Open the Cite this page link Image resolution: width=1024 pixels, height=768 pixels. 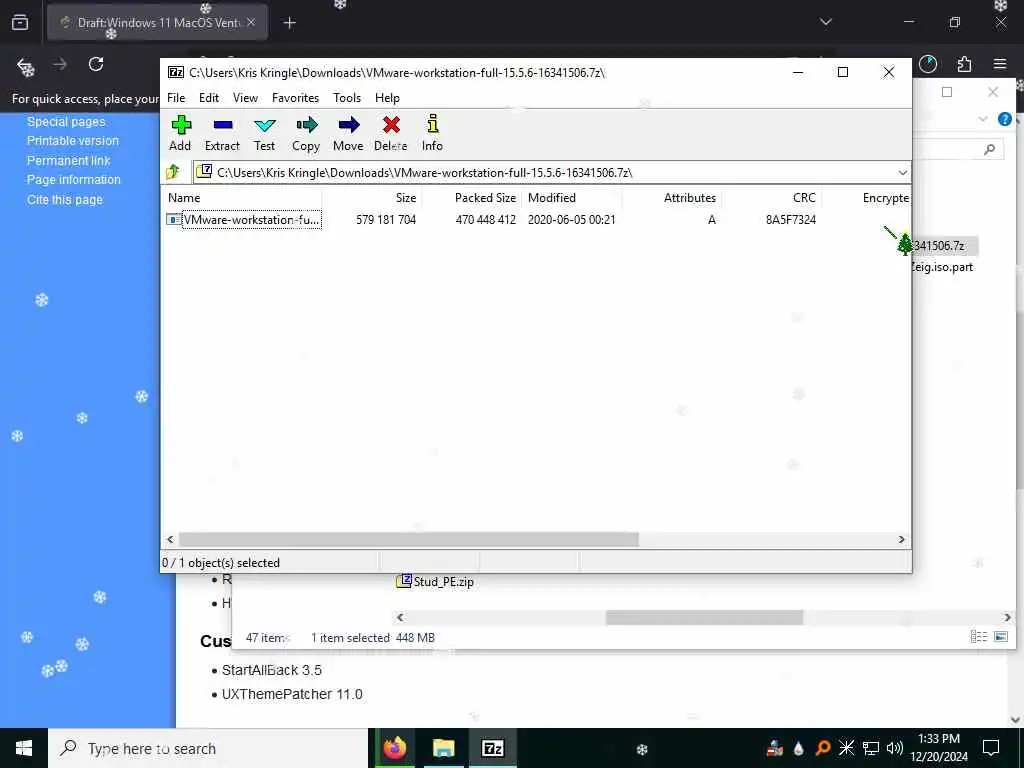point(65,200)
